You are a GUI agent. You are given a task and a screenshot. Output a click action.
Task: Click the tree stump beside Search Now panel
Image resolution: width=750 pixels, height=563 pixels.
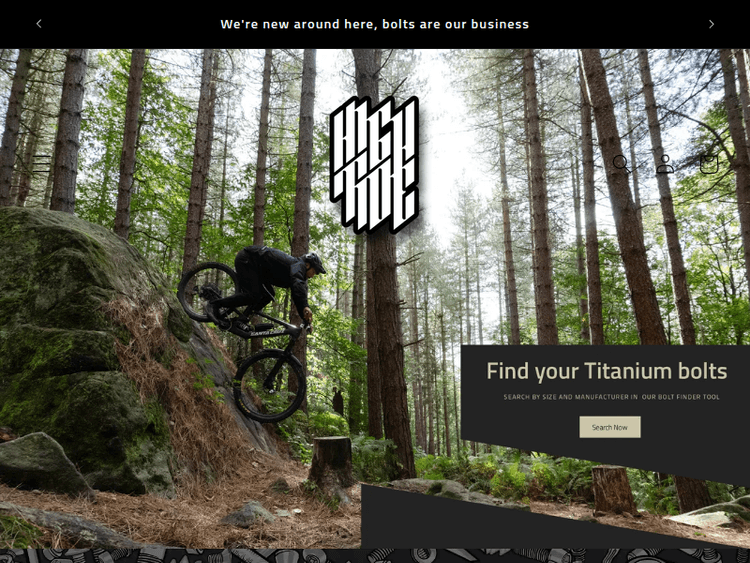pyautogui.click(x=612, y=490)
